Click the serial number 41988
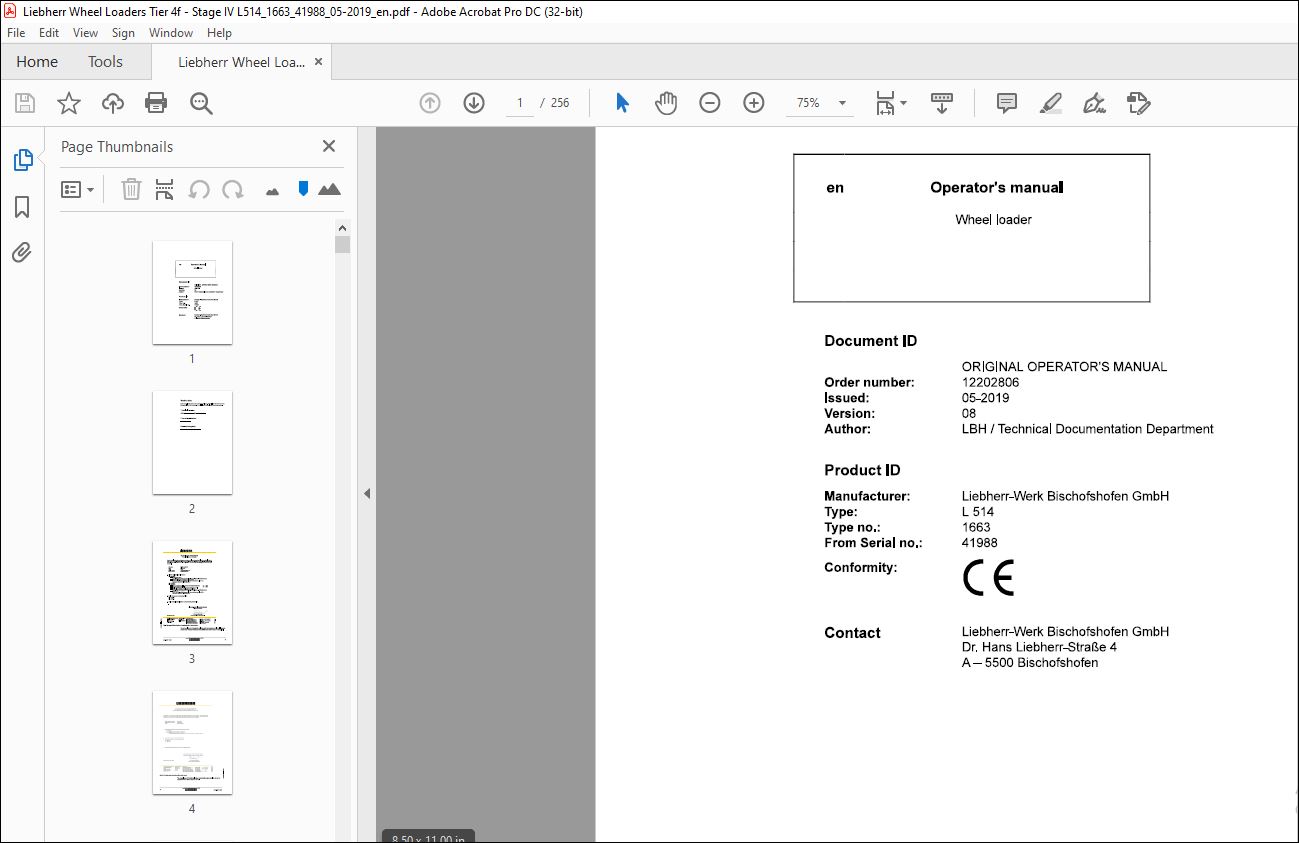The height and width of the screenshot is (843, 1299). 980,543
